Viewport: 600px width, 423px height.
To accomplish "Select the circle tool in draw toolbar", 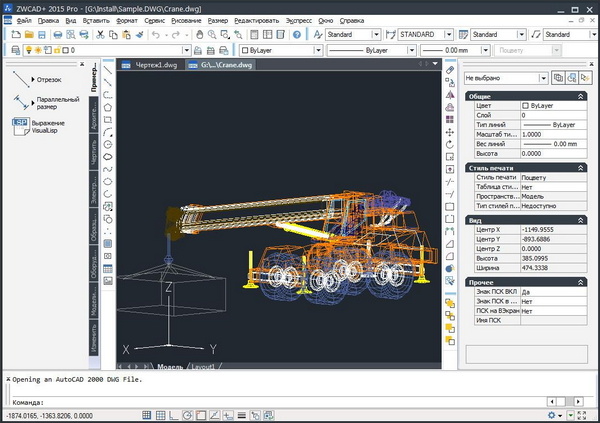I will click(107, 143).
